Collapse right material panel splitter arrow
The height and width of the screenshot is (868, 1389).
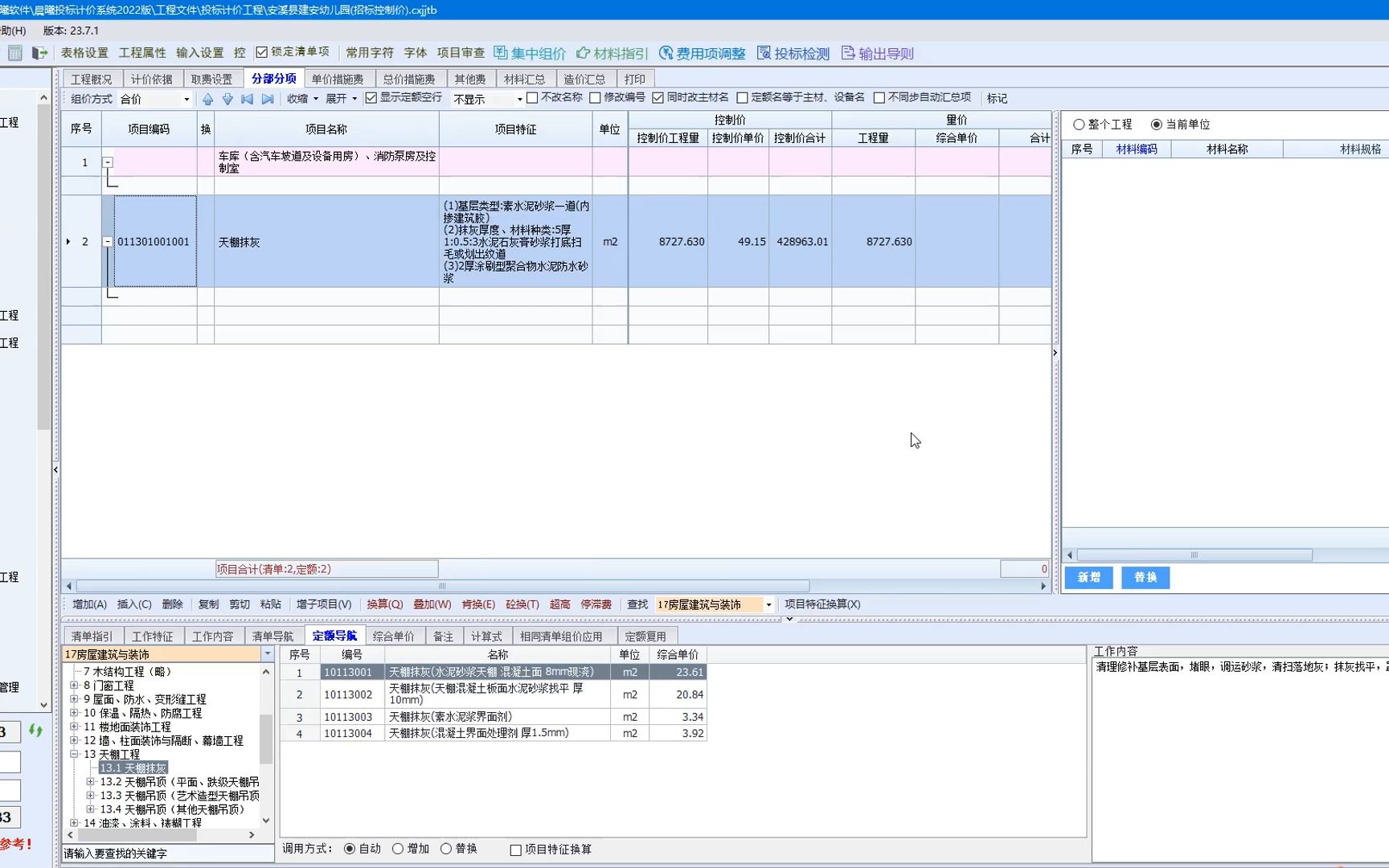1055,352
